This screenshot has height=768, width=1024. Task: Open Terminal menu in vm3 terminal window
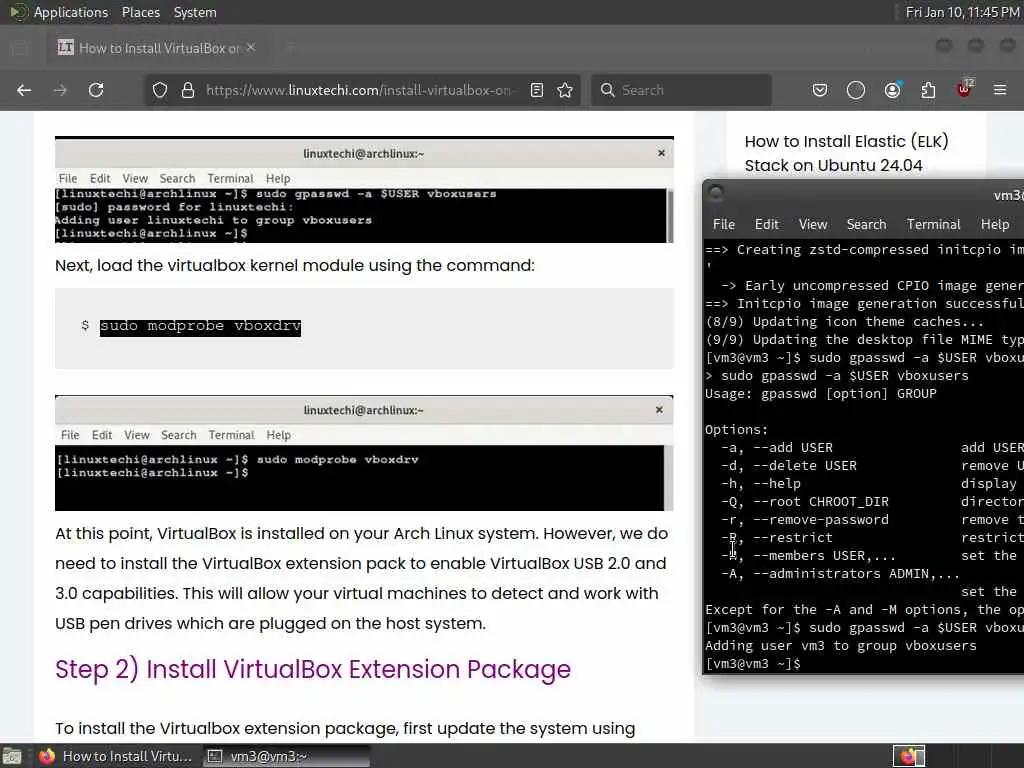click(934, 224)
